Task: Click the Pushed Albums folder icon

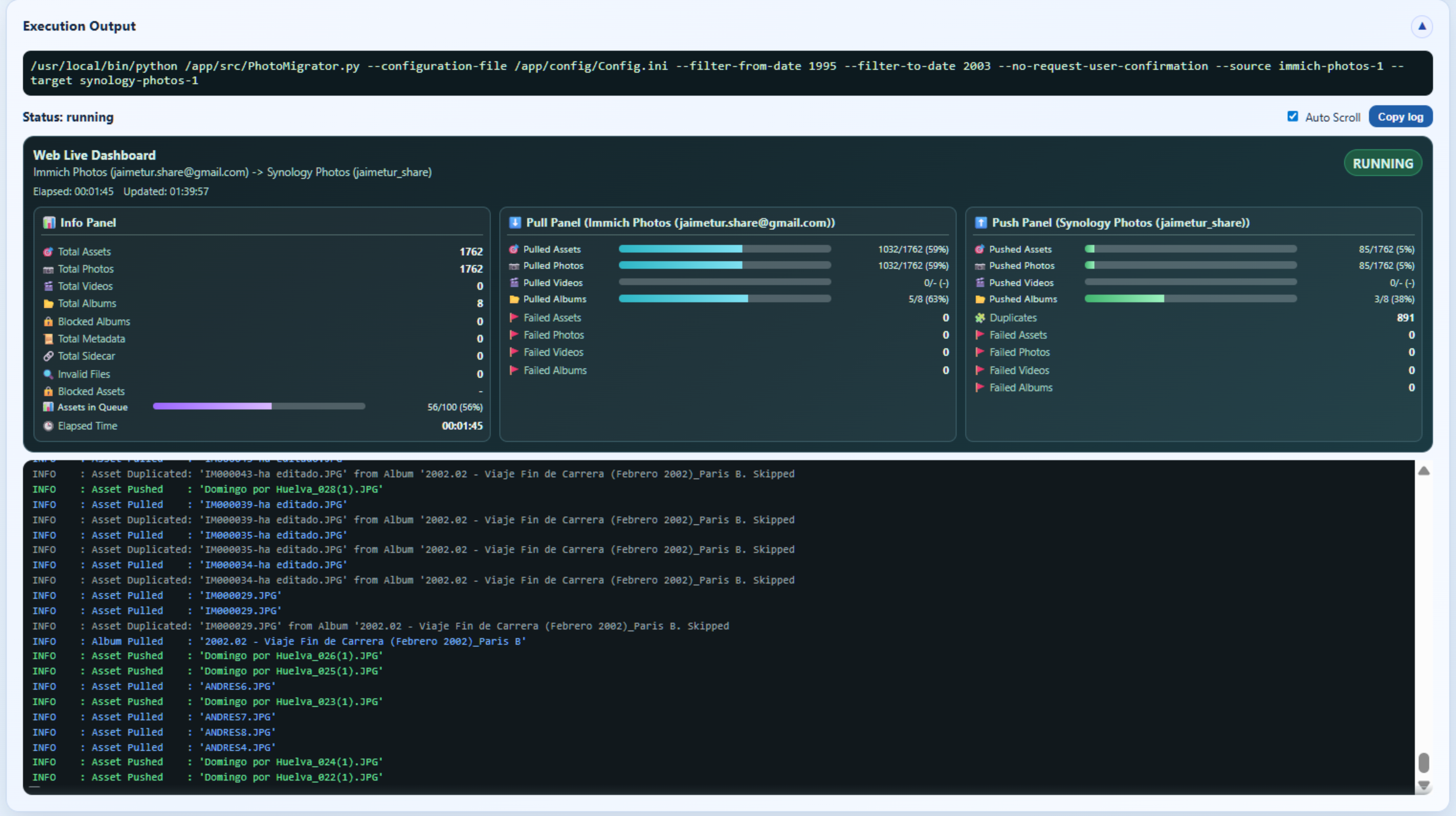Action: [x=980, y=299]
